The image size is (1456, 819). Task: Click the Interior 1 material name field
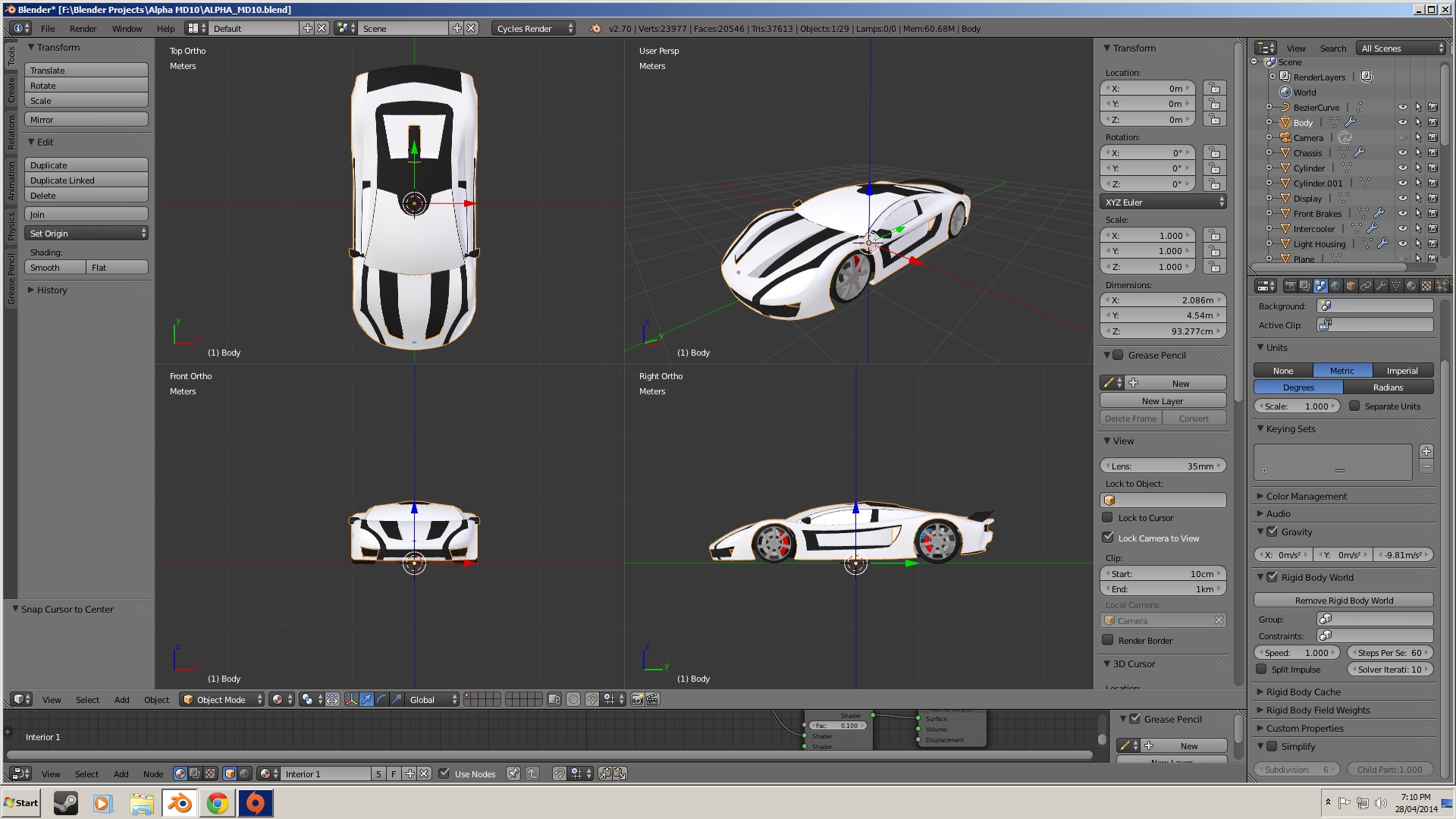(326, 773)
